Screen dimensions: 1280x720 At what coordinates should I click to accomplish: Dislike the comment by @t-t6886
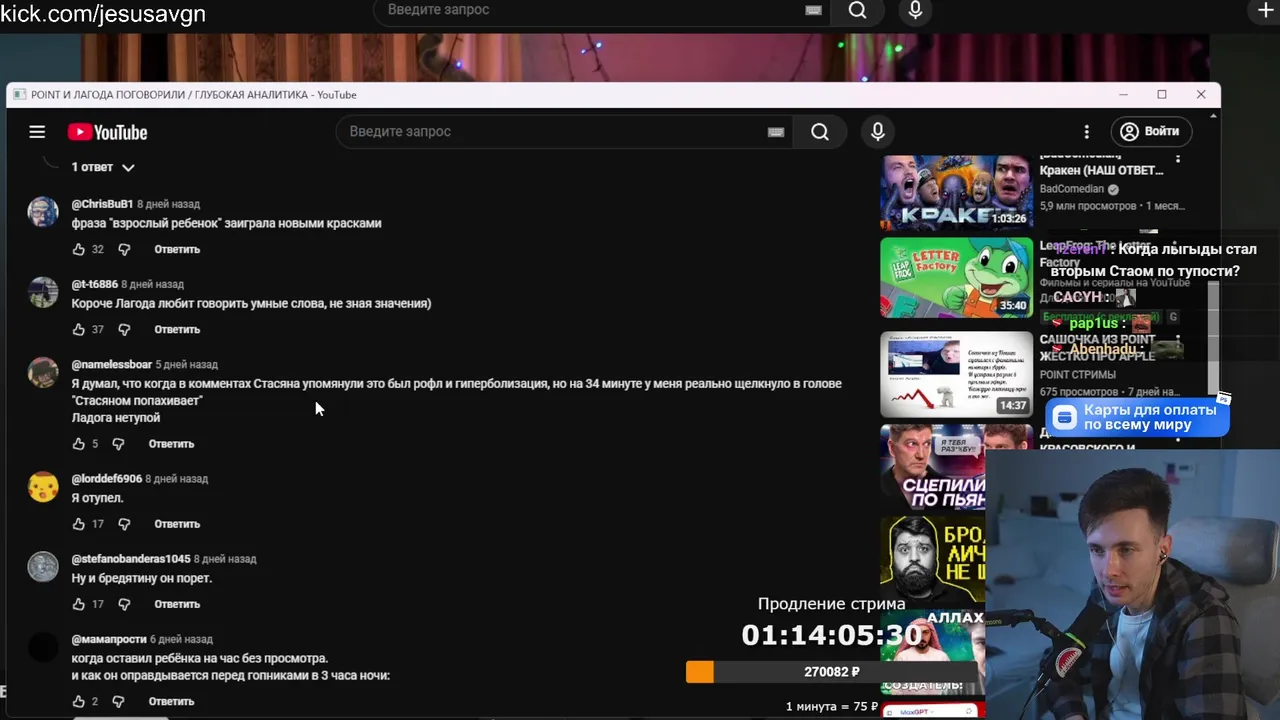pos(124,329)
